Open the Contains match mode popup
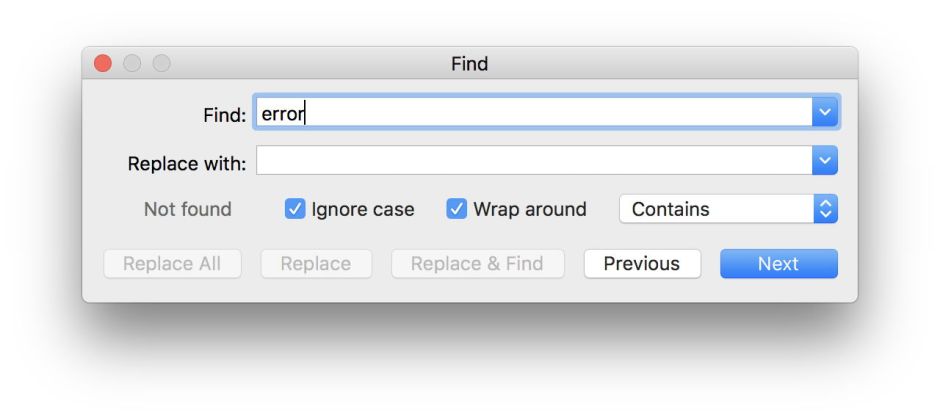 [728, 210]
